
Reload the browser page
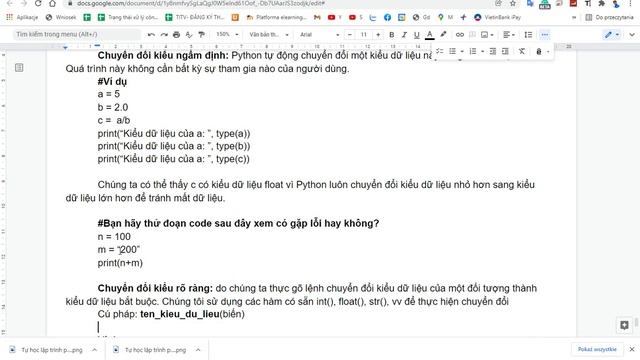[38, 3]
